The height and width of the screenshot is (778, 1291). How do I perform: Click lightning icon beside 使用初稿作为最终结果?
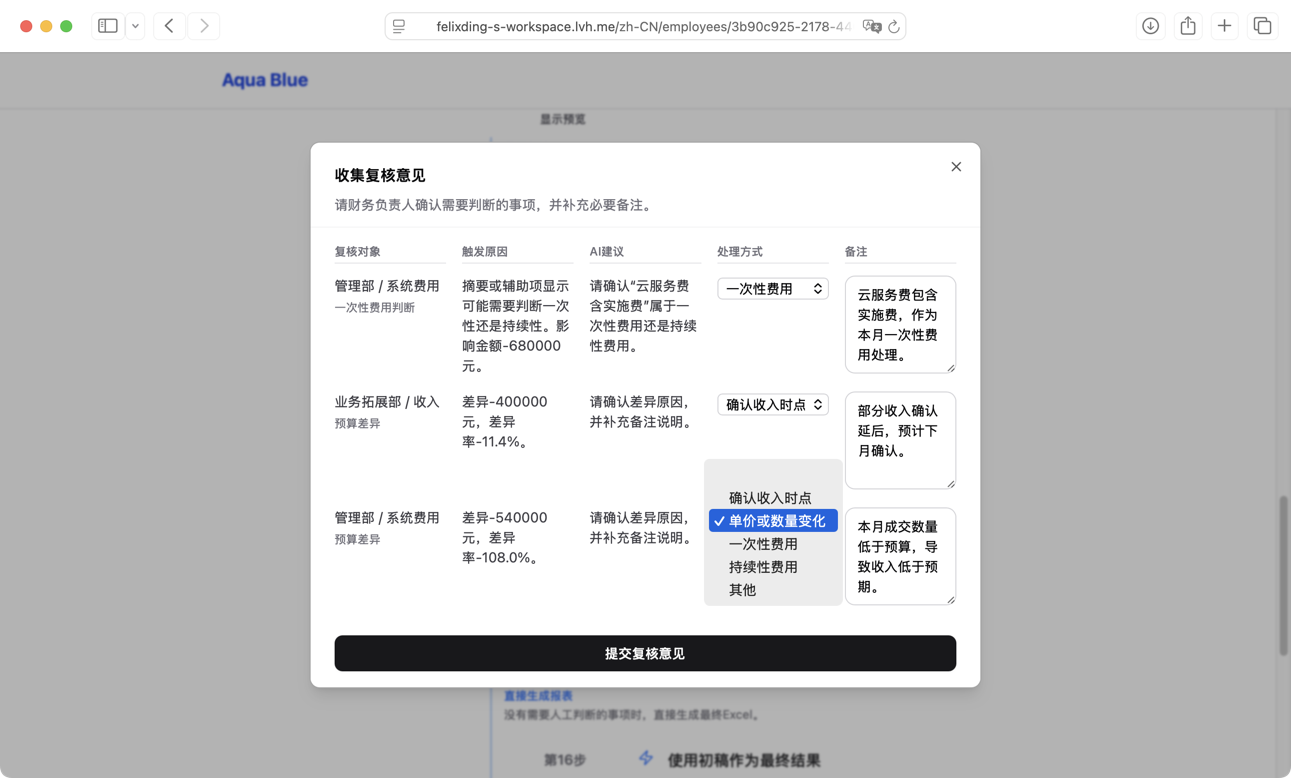646,759
